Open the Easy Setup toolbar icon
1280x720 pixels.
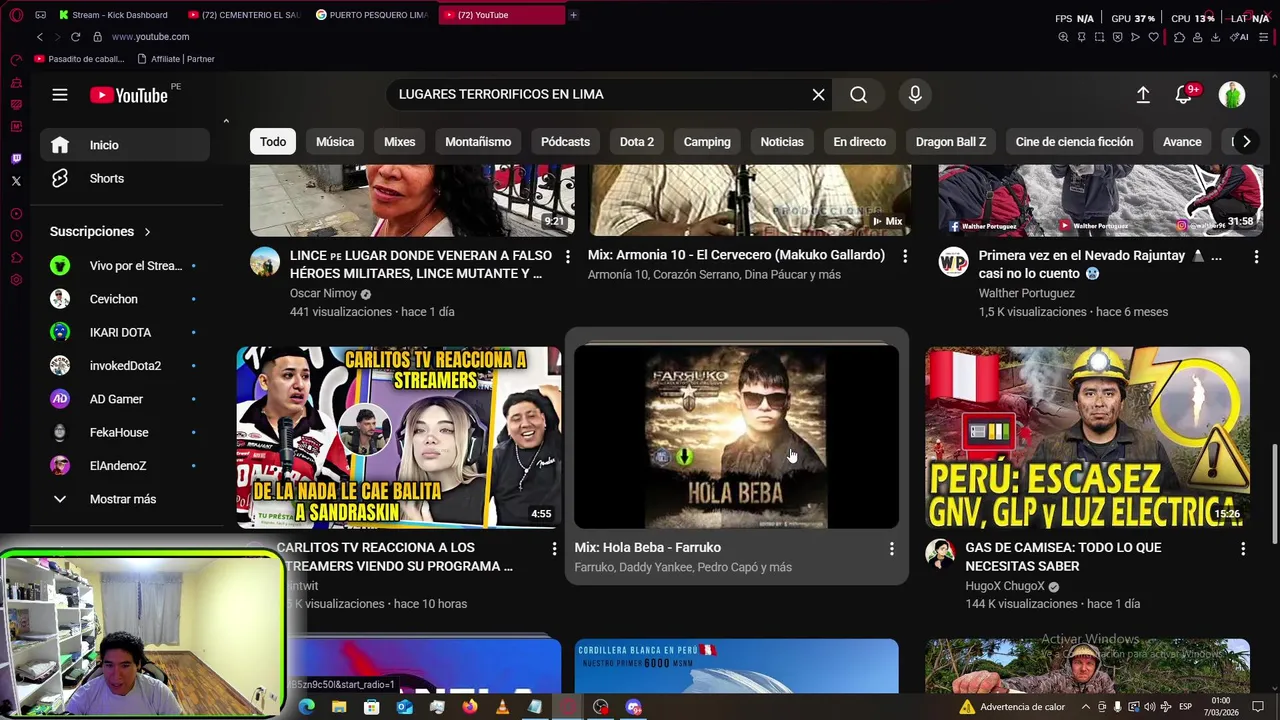tap(1263, 37)
